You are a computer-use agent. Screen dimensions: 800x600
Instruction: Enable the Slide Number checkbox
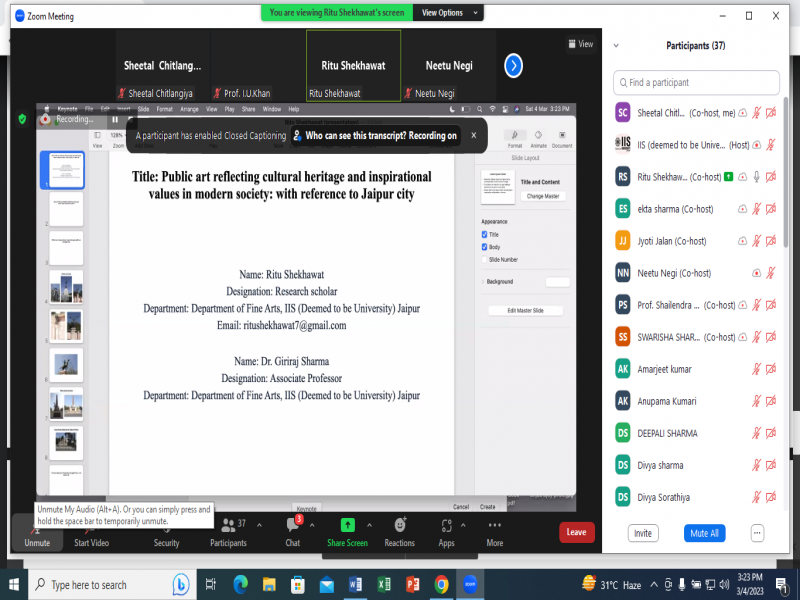[x=485, y=259]
